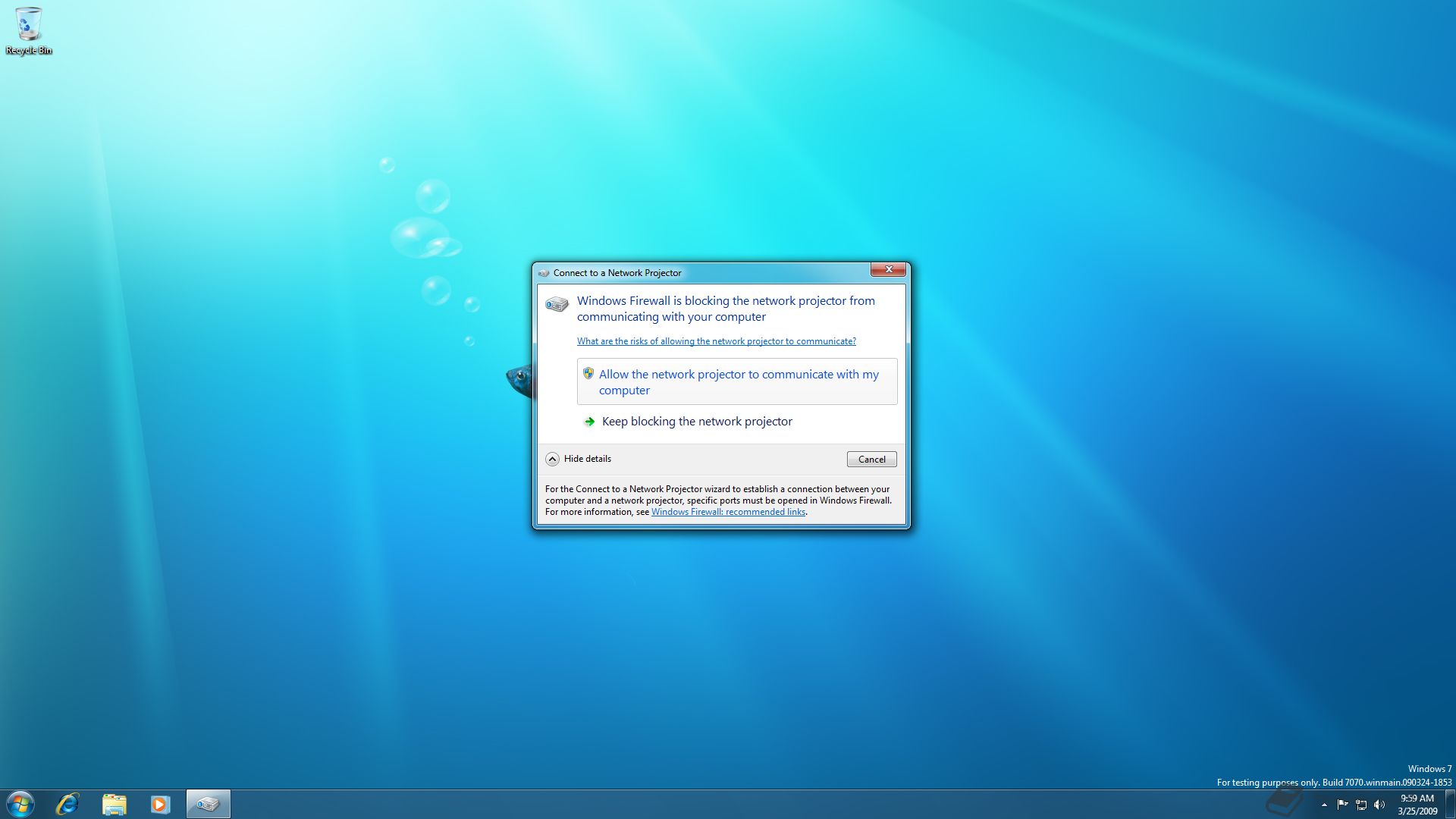Launch Internet Explorer from the taskbar
This screenshot has height=819, width=1456.
67,804
